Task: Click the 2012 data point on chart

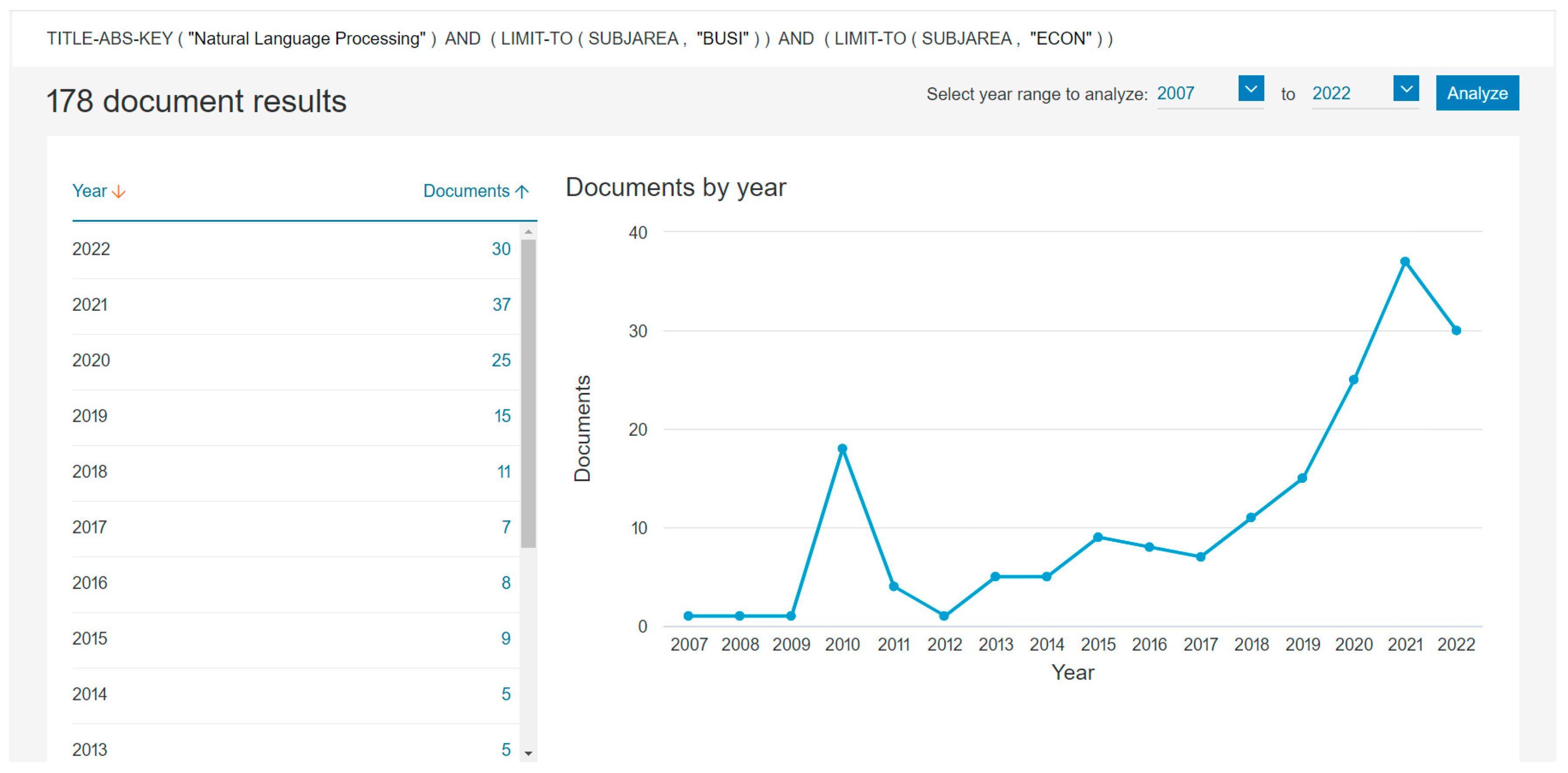Action: pos(944,616)
